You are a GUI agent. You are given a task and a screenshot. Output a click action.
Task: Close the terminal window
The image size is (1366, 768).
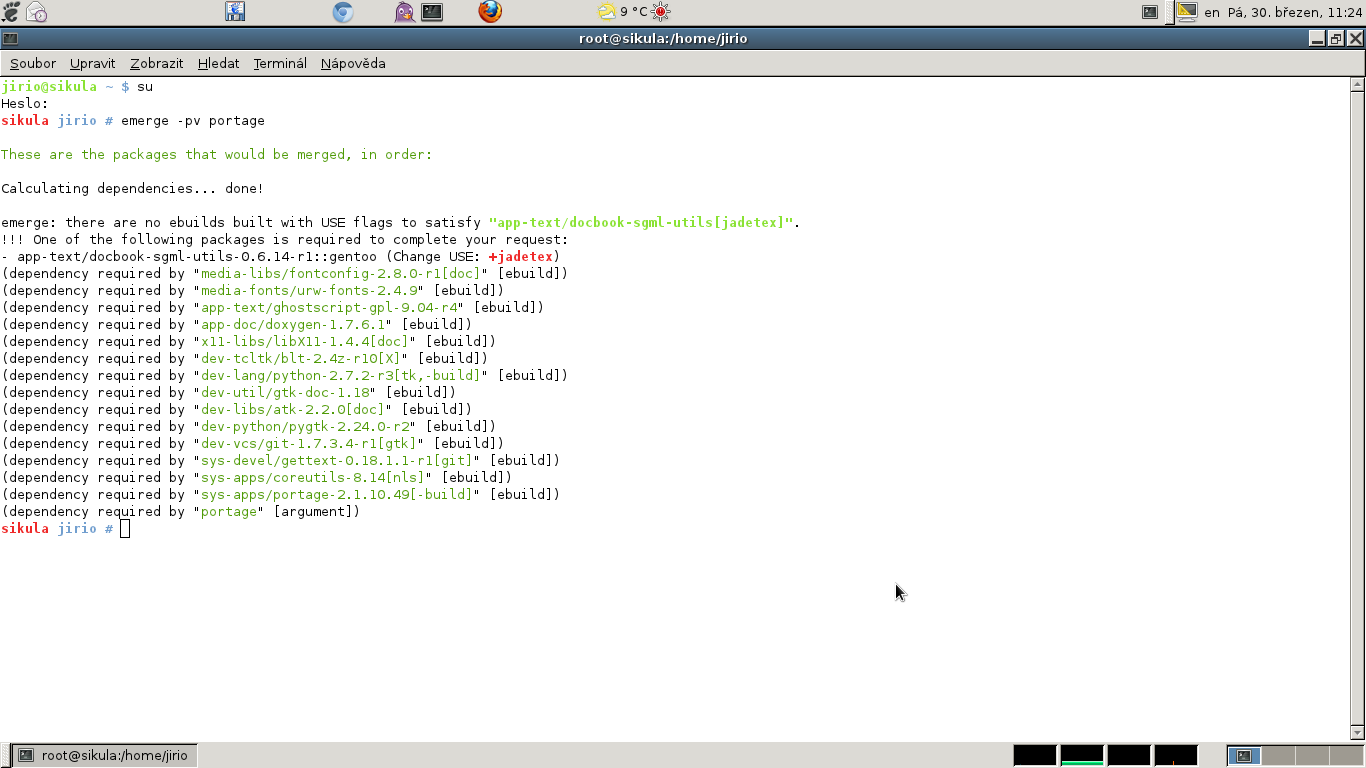coord(1355,38)
